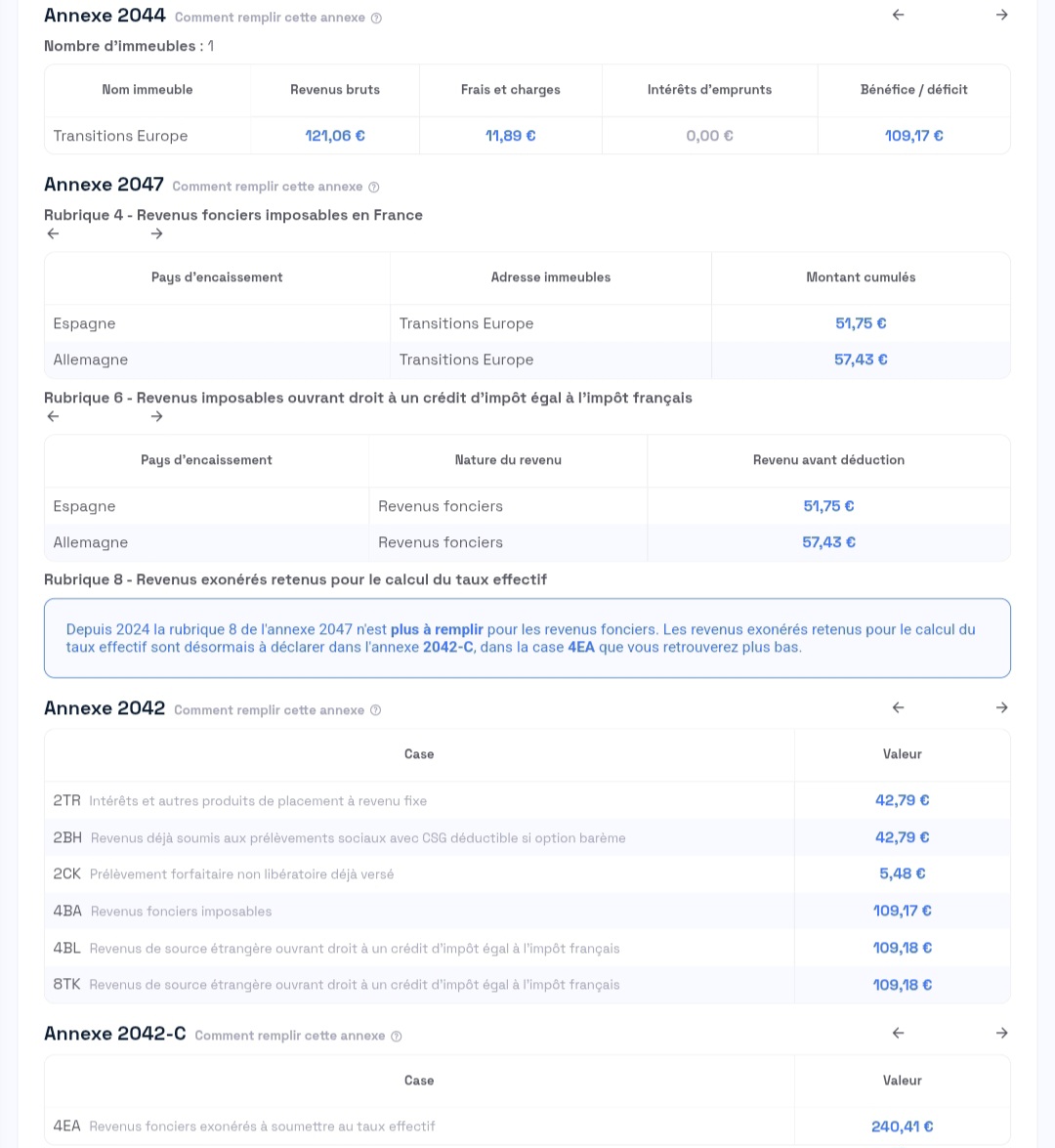
Task: Select the Revenus bruts amount 121,06 €
Action: pos(335,136)
